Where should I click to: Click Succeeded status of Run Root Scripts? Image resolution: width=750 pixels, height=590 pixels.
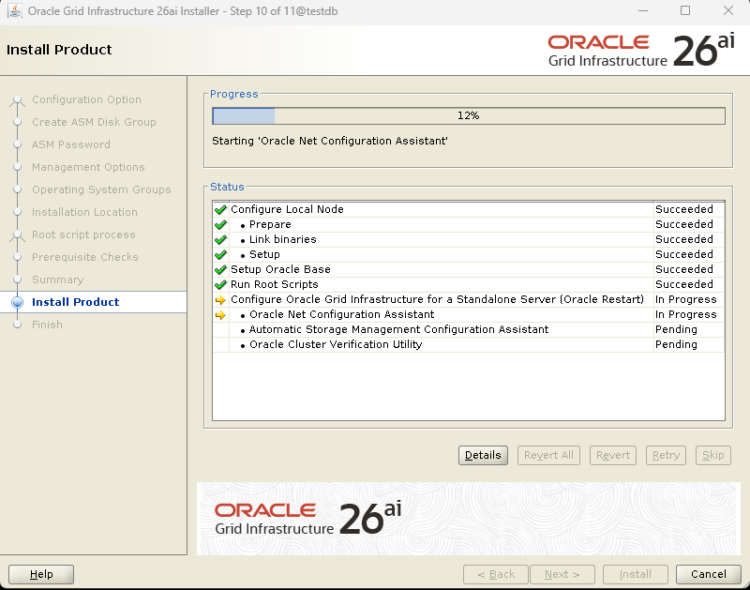pos(684,284)
